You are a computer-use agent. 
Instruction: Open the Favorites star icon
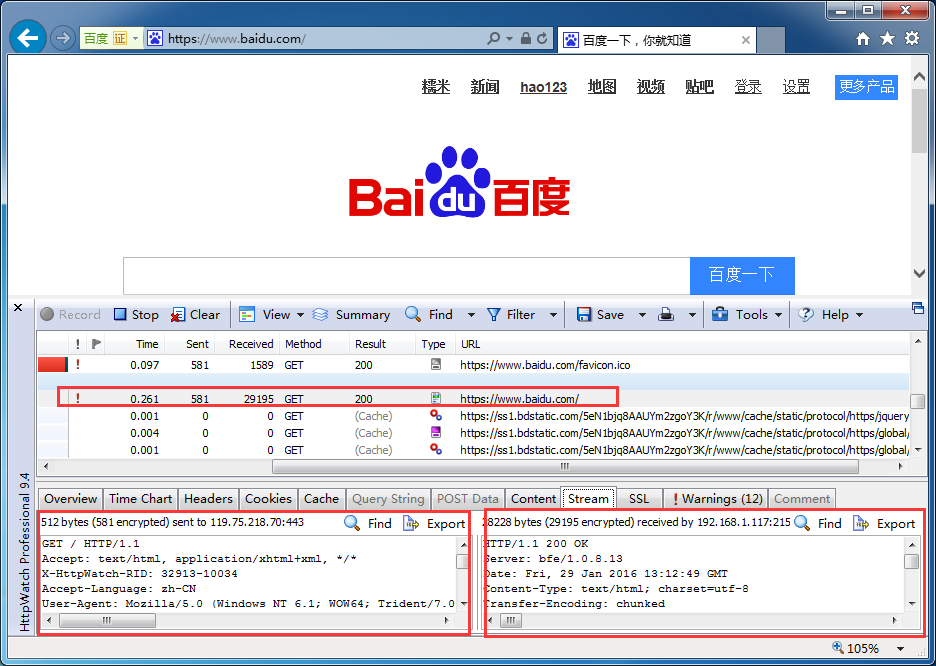point(888,39)
